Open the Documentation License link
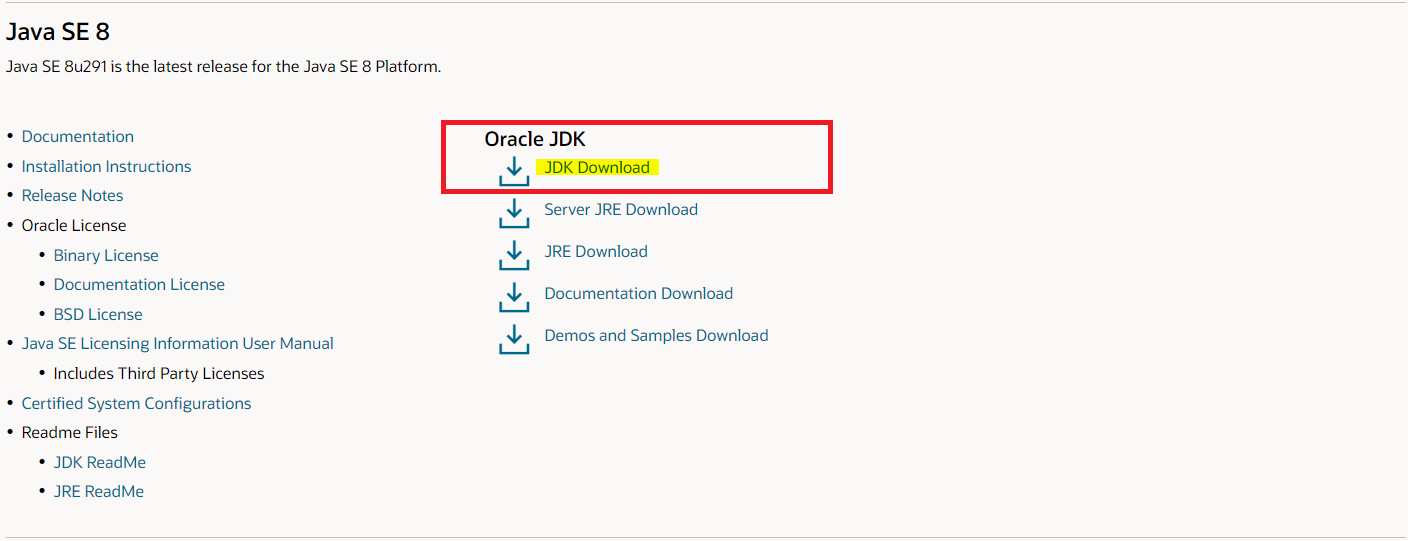Viewport: 1408px width, 541px height. click(x=139, y=284)
